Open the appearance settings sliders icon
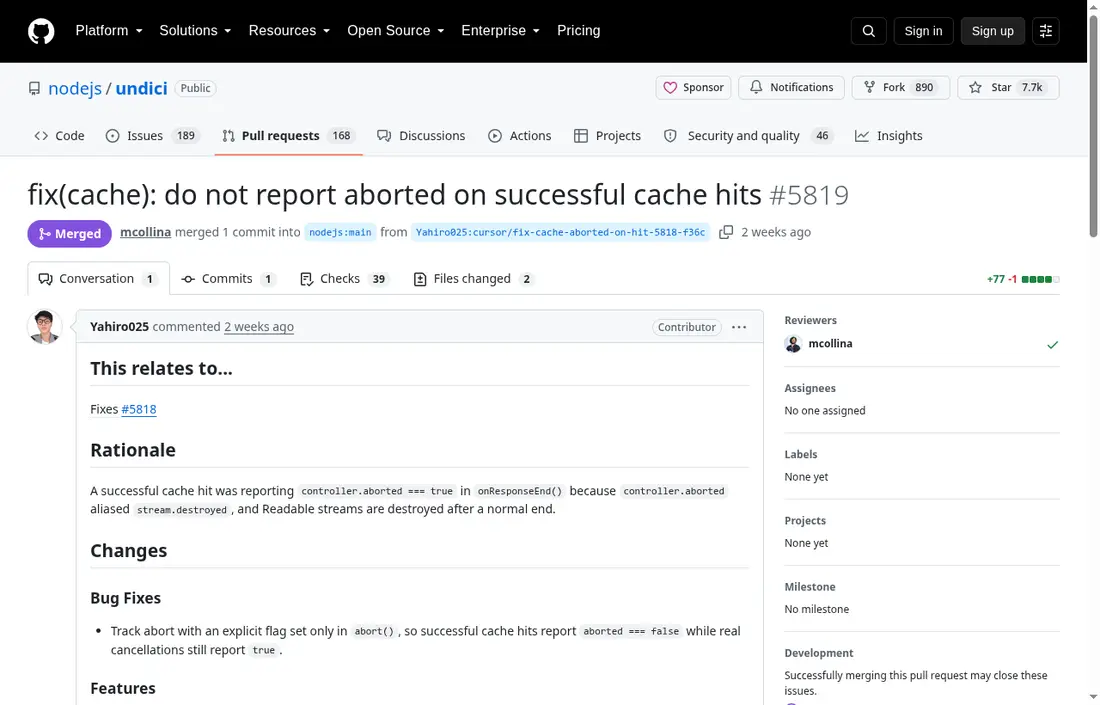Viewport: 1100px width, 705px height. tap(1045, 31)
